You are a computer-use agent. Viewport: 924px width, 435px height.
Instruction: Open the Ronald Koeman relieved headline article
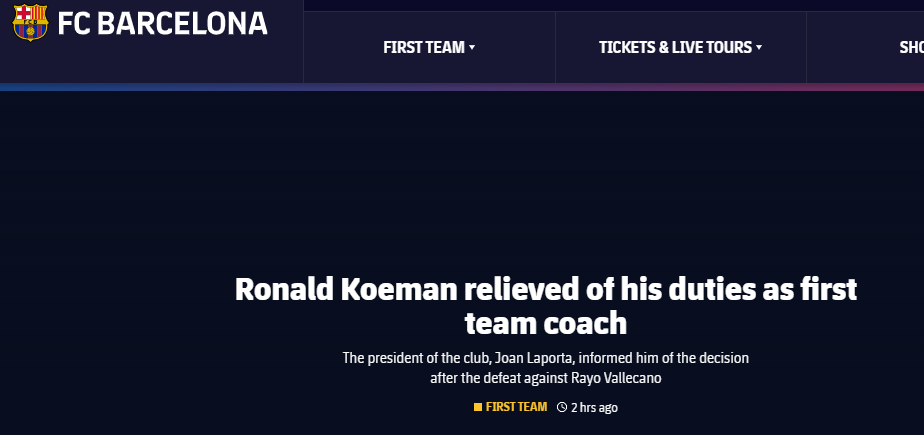(x=546, y=307)
